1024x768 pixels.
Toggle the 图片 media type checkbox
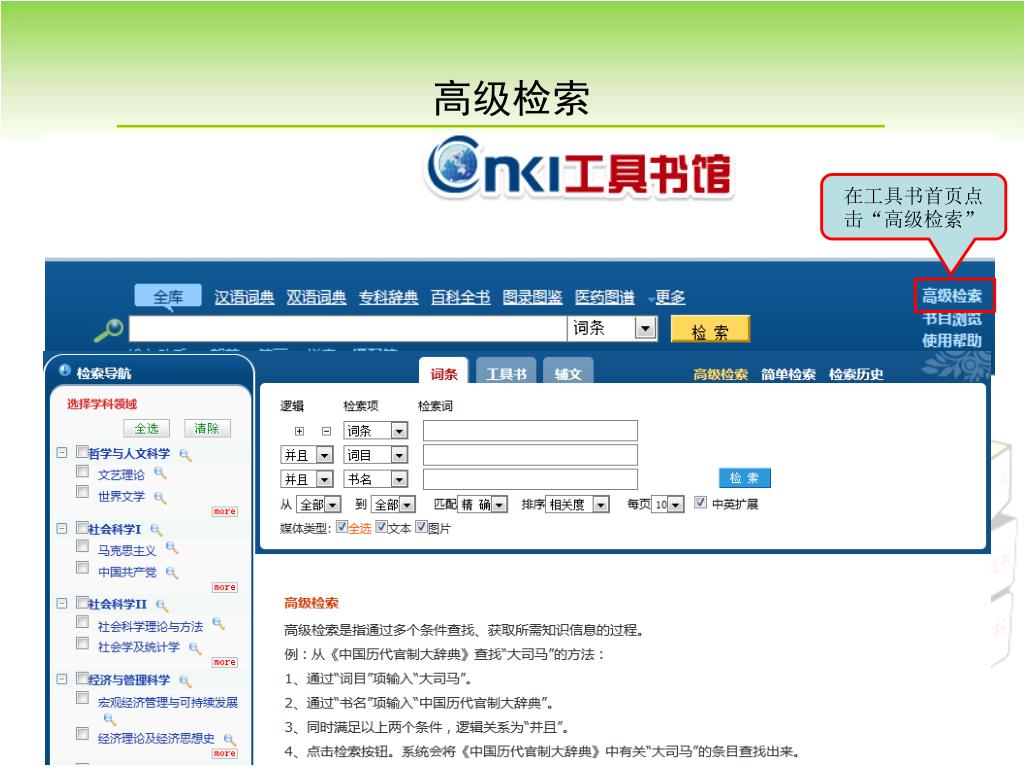coord(421,527)
